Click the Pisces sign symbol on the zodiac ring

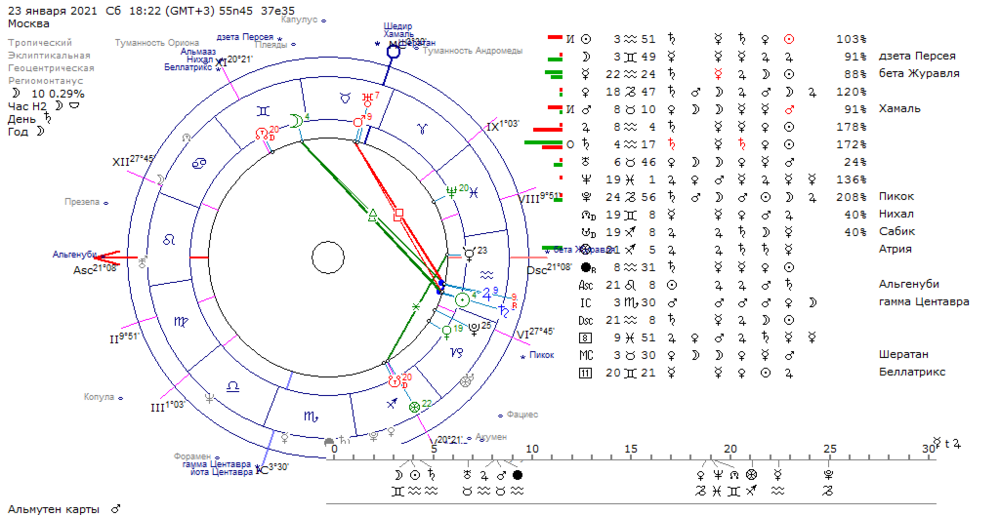tap(474, 194)
